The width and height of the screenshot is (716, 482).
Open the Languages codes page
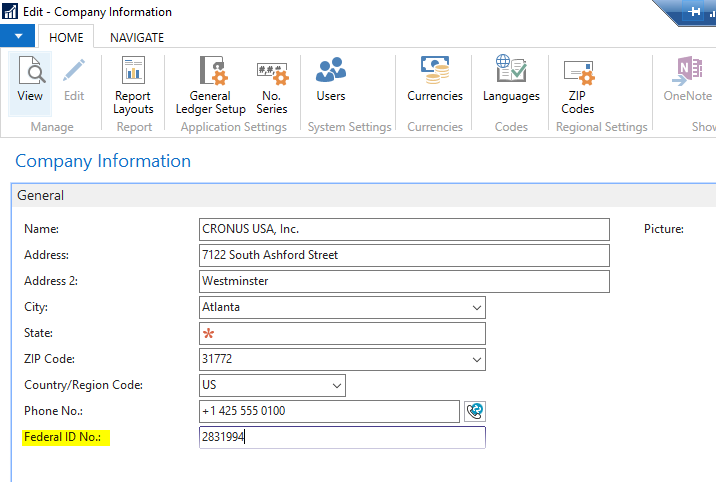[x=511, y=79]
